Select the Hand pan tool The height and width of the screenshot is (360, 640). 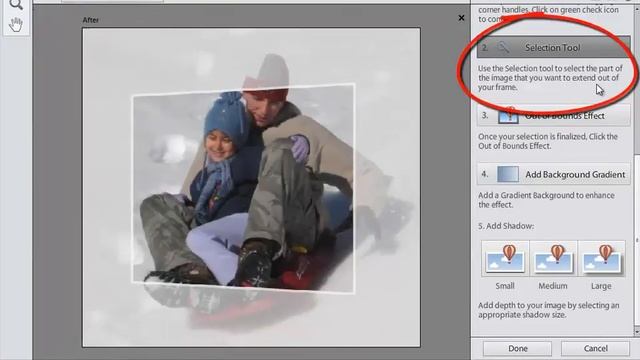coord(16,24)
